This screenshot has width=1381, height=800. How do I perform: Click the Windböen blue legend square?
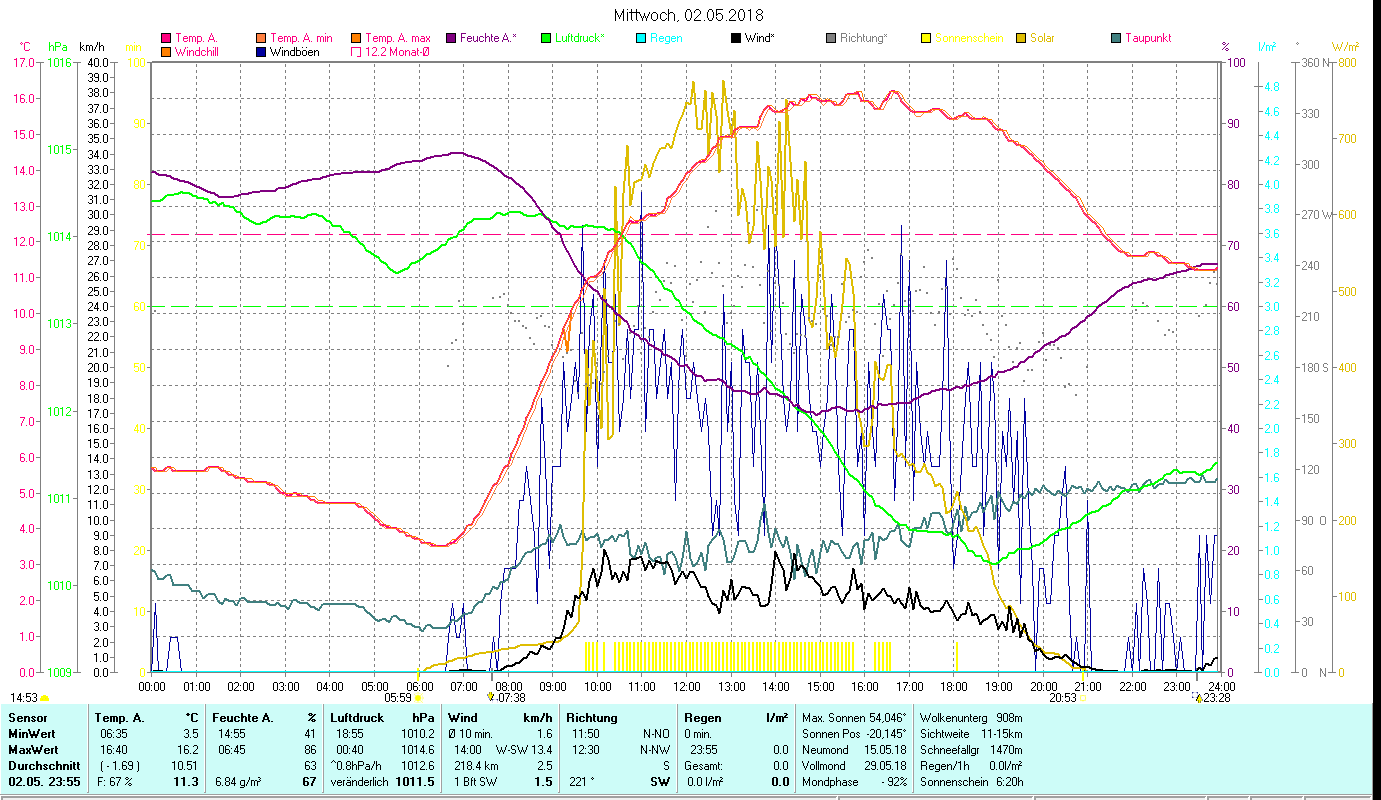[x=261, y=52]
